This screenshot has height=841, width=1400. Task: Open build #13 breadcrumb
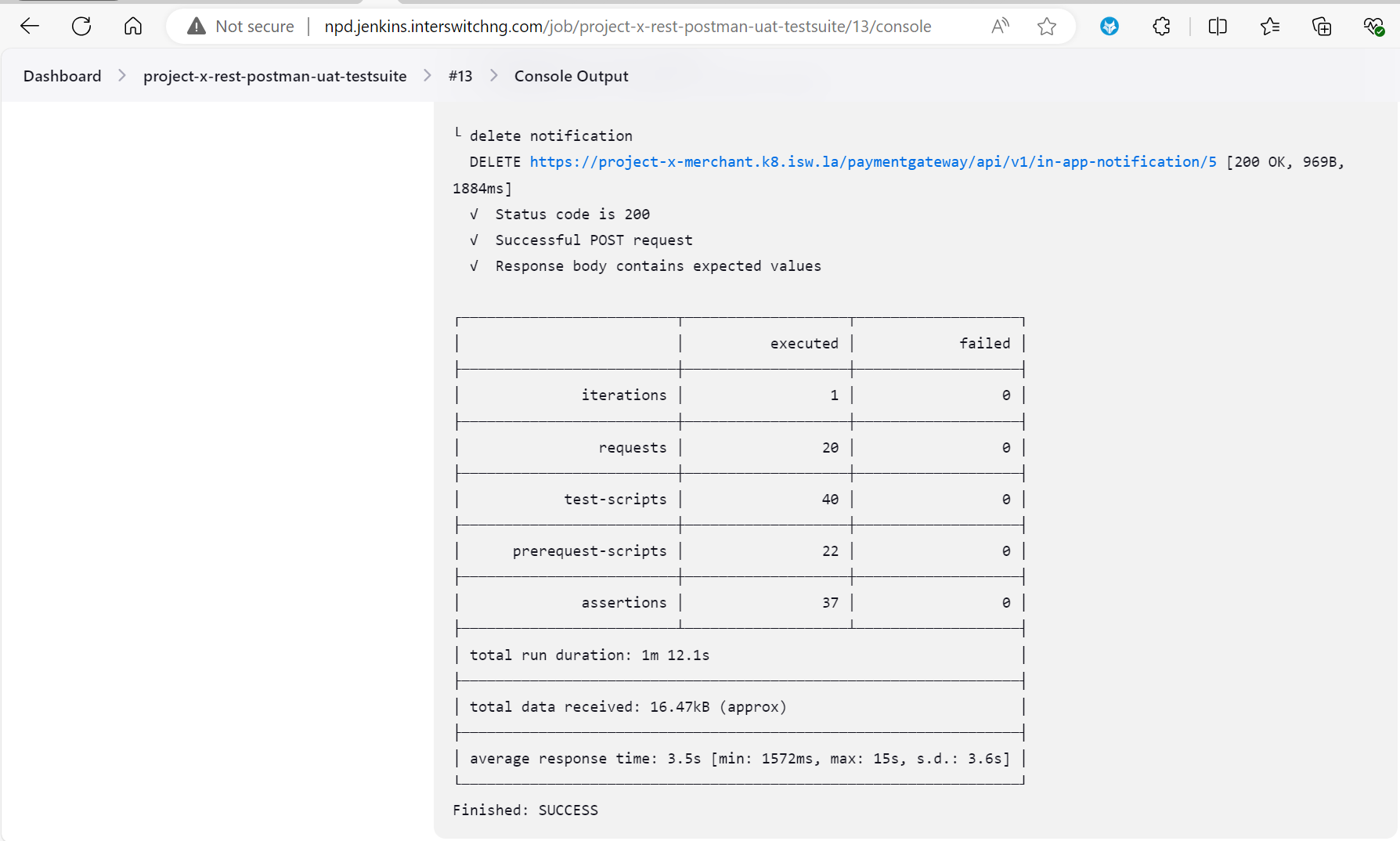(460, 76)
